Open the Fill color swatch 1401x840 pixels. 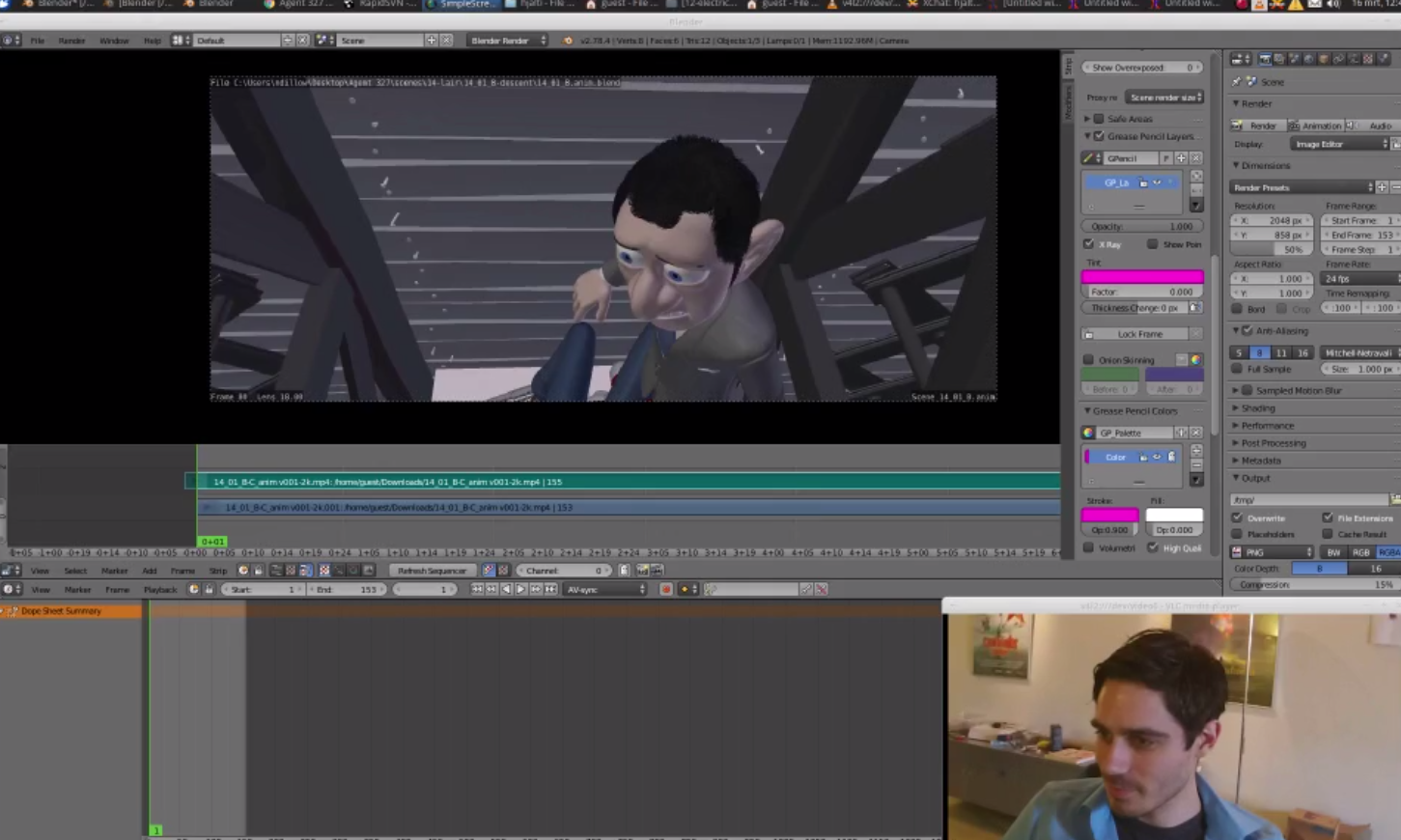pyautogui.click(x=1174, y=516)
